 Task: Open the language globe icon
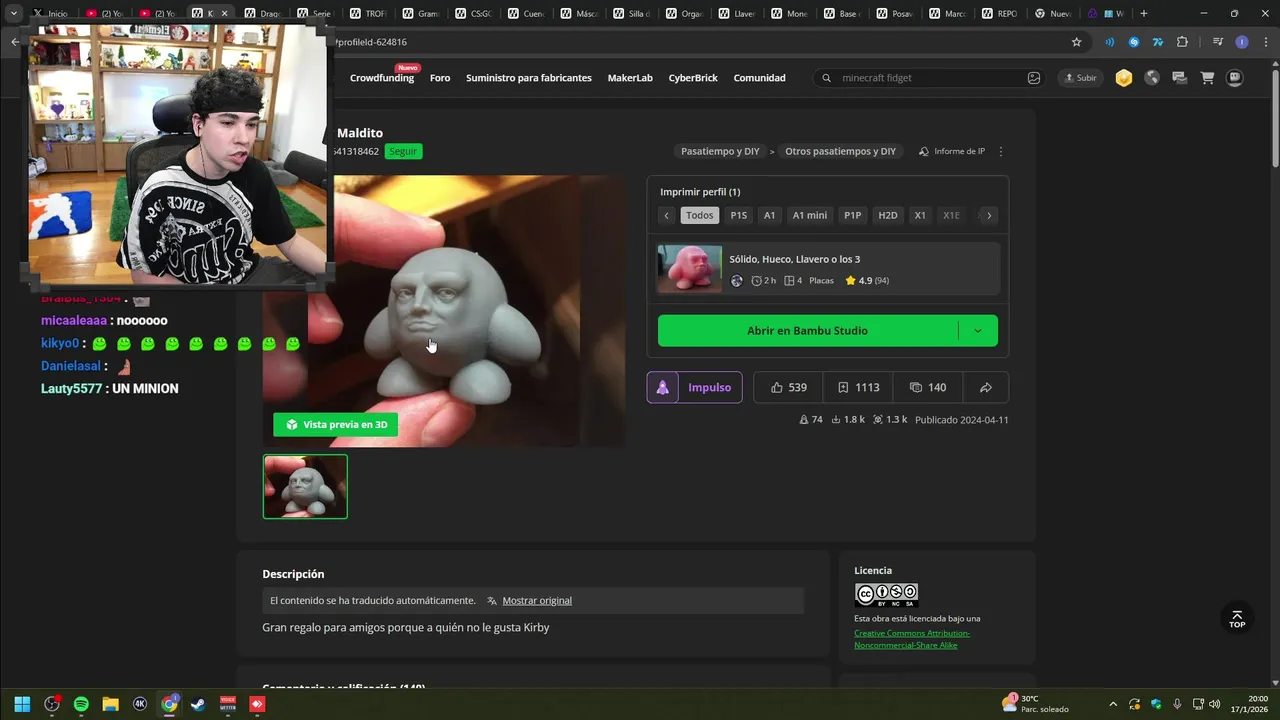click(x=1152, y=78)
